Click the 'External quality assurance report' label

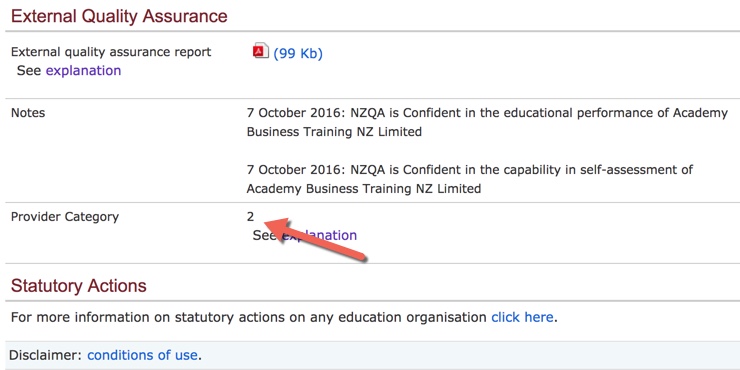(x=111, y=52)
